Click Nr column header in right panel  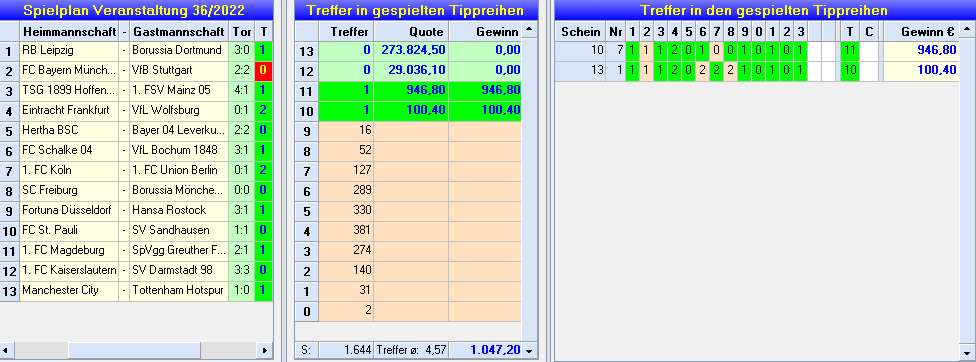pyautogui.click(x=616, y=31)
